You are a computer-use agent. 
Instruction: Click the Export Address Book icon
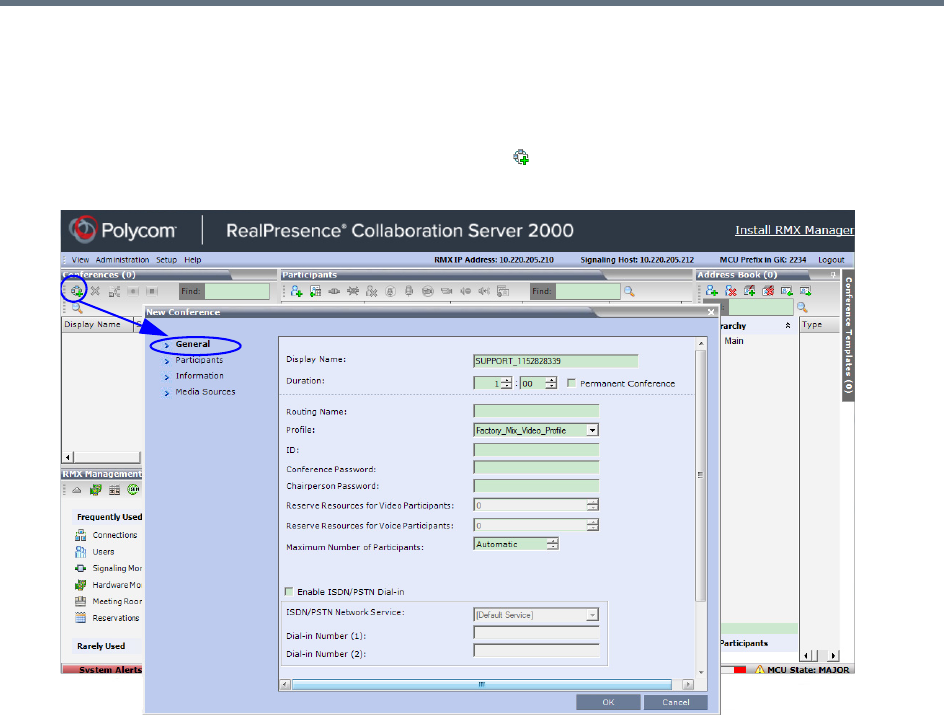806,291
